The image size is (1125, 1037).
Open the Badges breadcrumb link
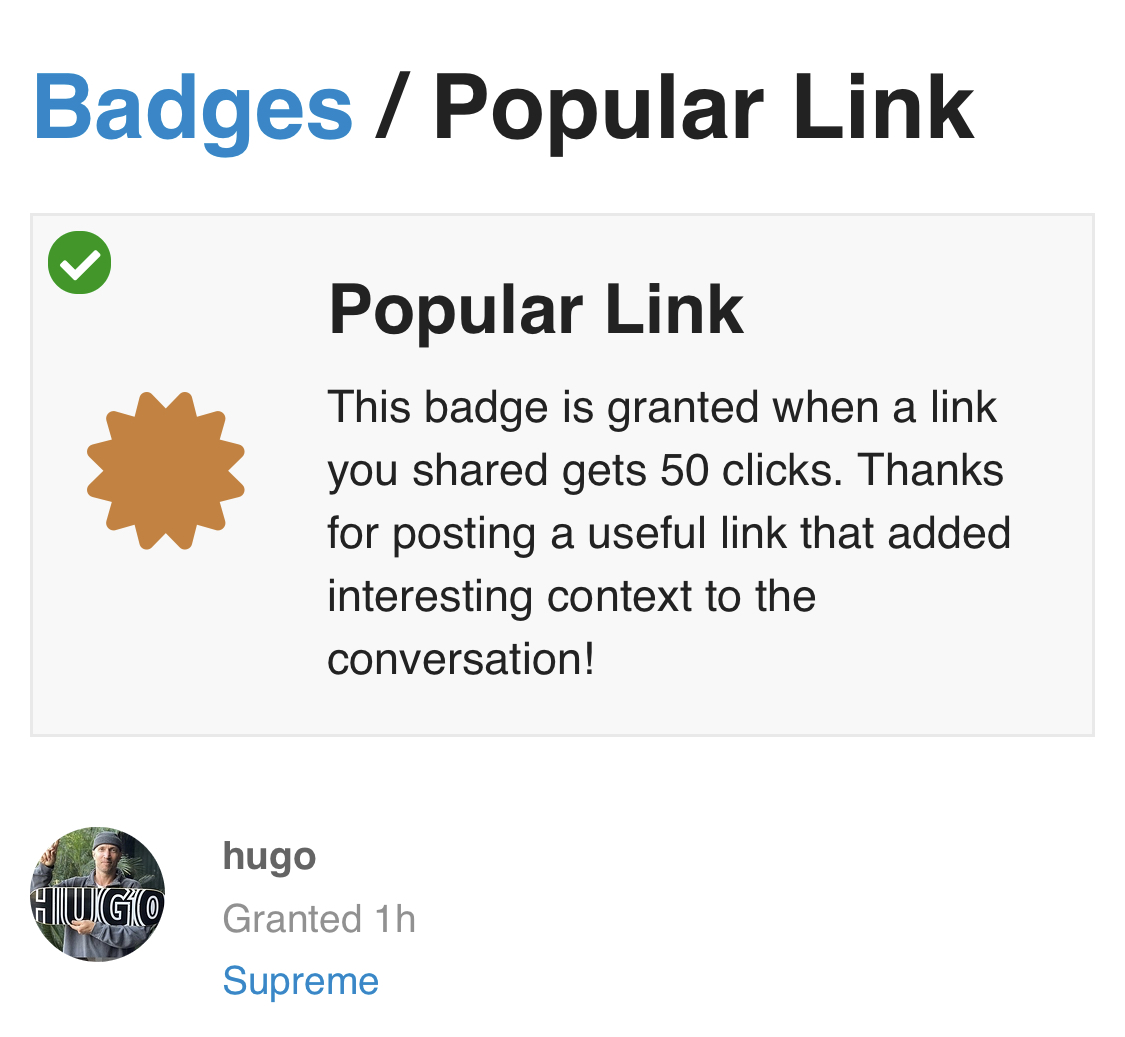point(193,108)
